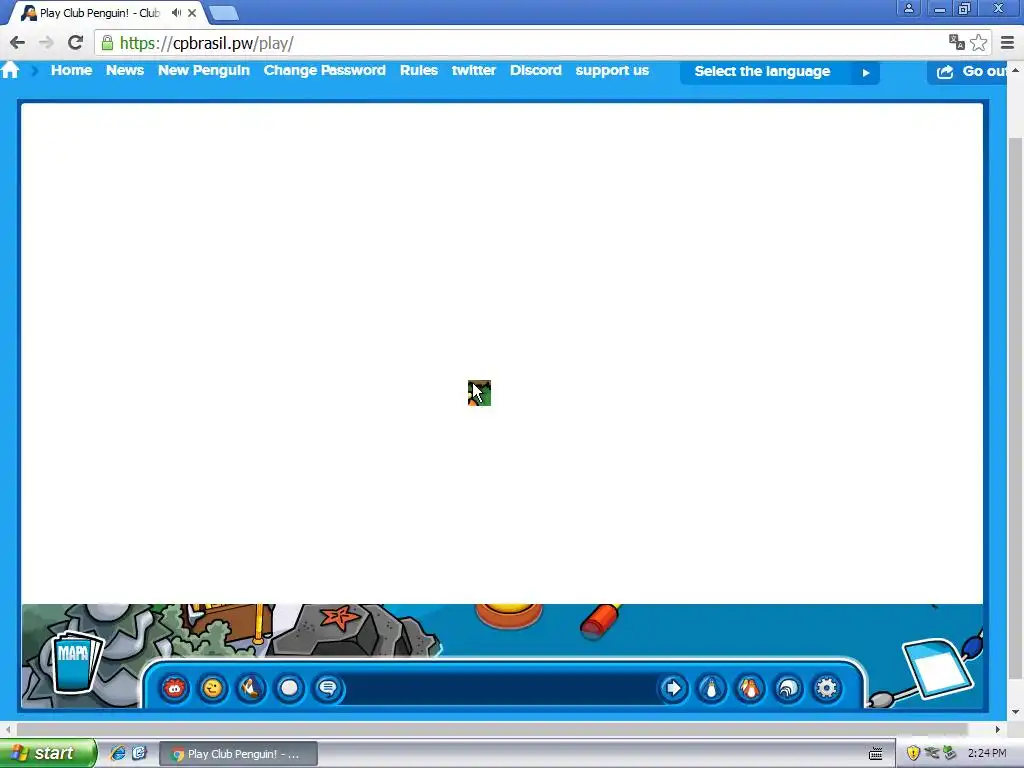Open the News menu link
The height and width of the screenshot is (768, 1024).
(x=125, y=70)
